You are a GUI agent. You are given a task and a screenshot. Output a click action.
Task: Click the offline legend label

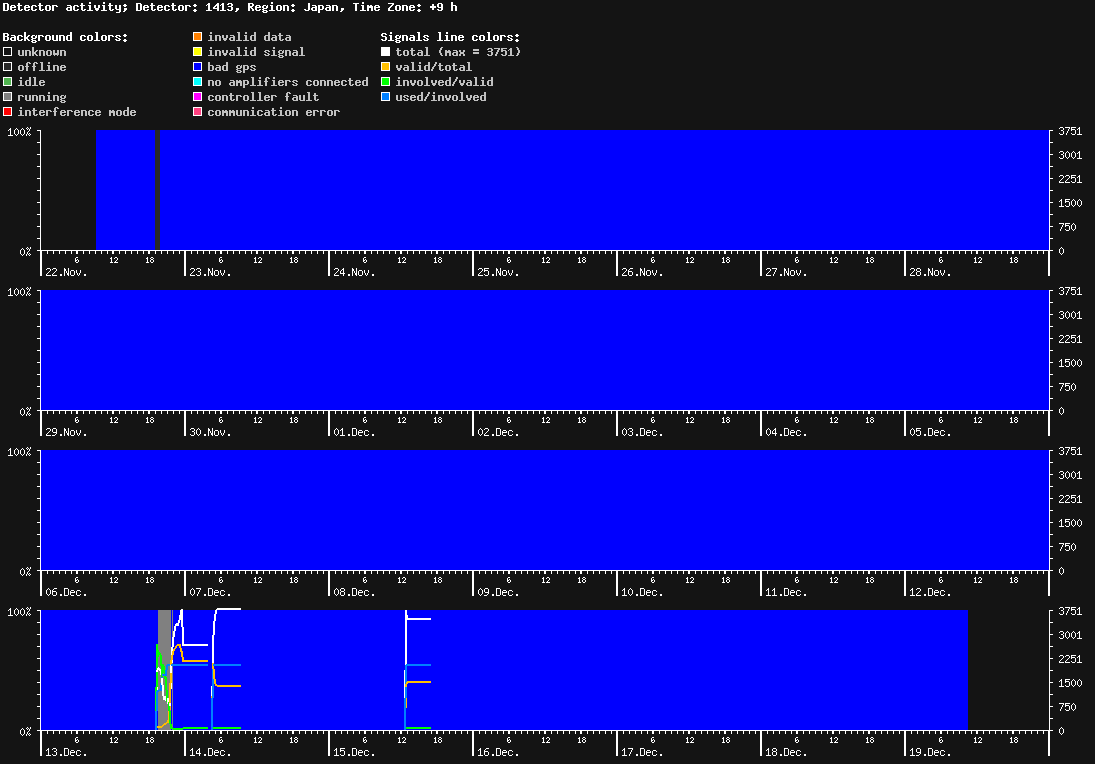41,67
